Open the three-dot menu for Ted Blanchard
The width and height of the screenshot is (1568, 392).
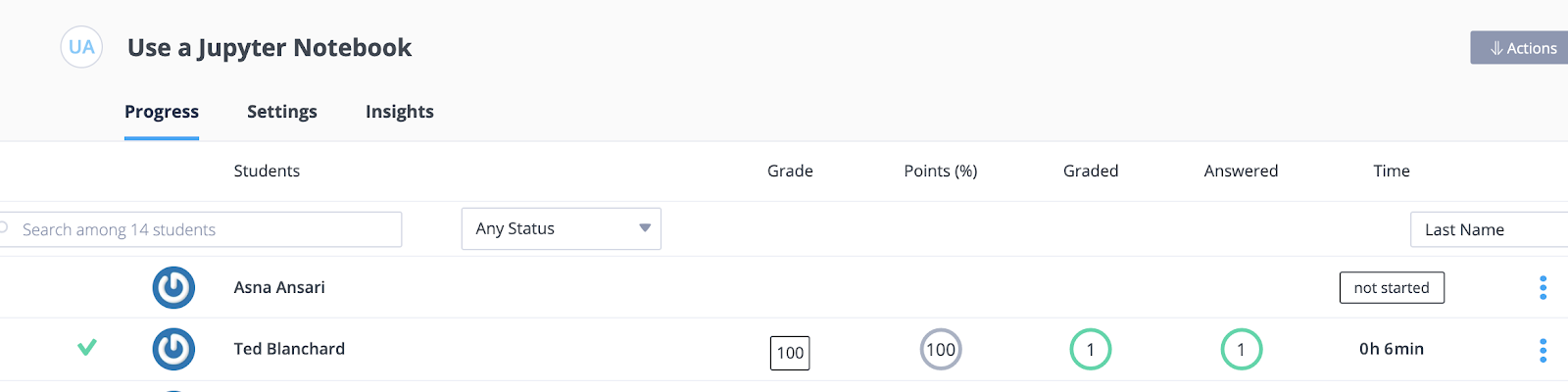pyautogui.click(x=1543, y=350)
